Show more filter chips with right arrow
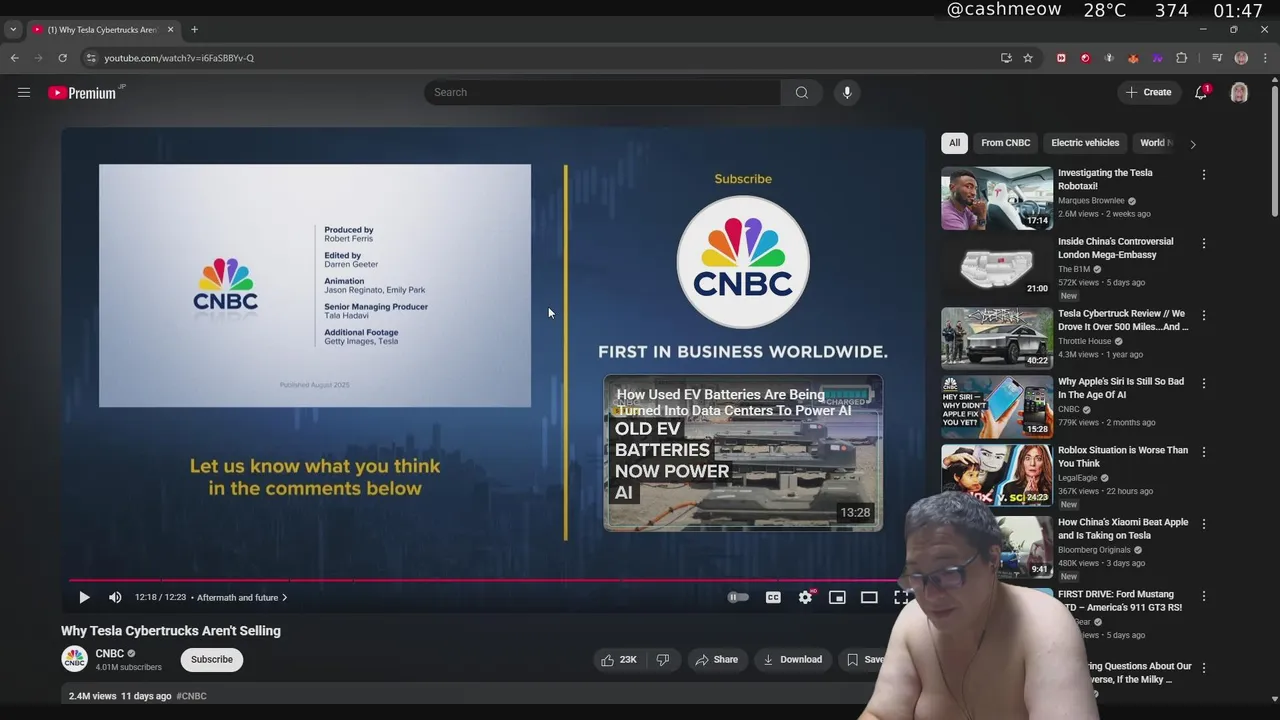Screen dimensions: 1280x720 1192,144
